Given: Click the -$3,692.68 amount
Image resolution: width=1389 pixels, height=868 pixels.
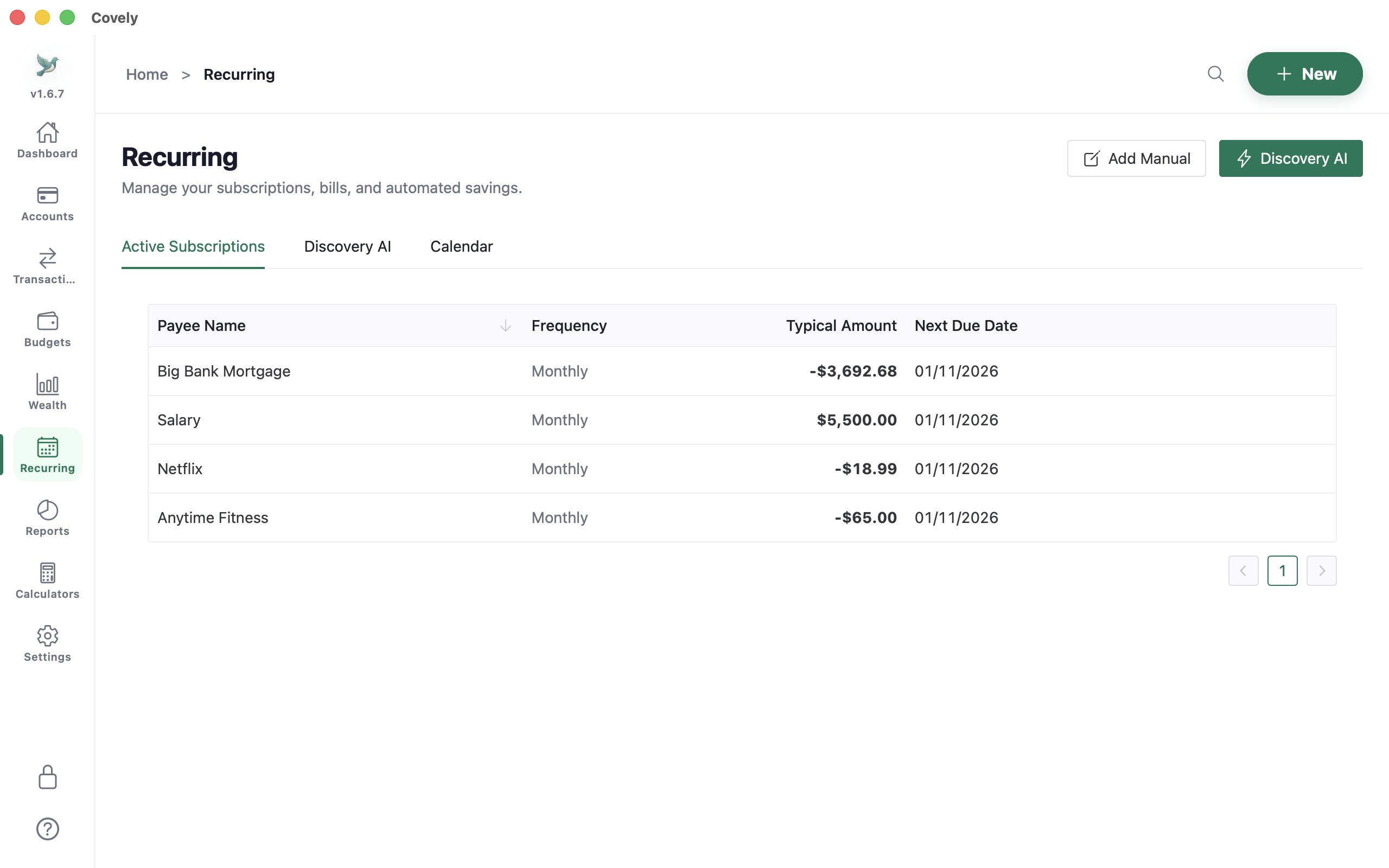Looking at the screenshot, I should (x=853, y=372).
